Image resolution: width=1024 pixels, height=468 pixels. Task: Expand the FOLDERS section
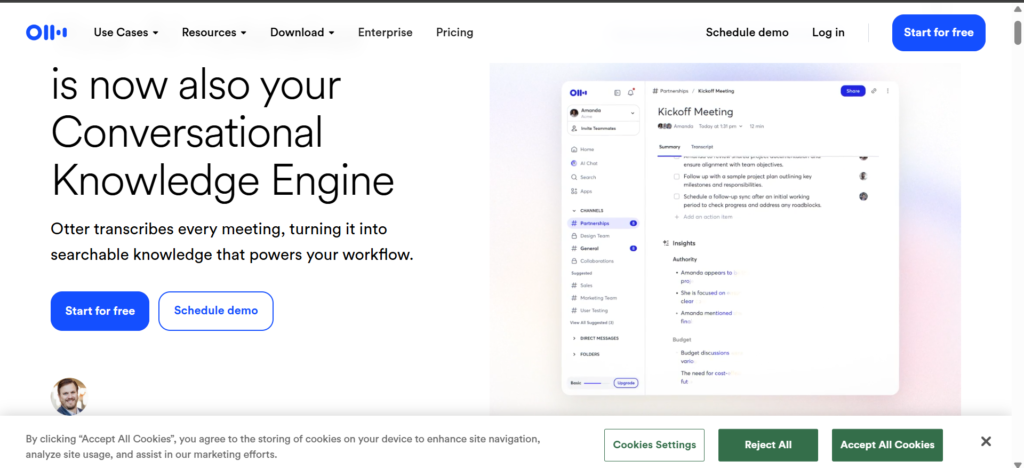[586, 354]
